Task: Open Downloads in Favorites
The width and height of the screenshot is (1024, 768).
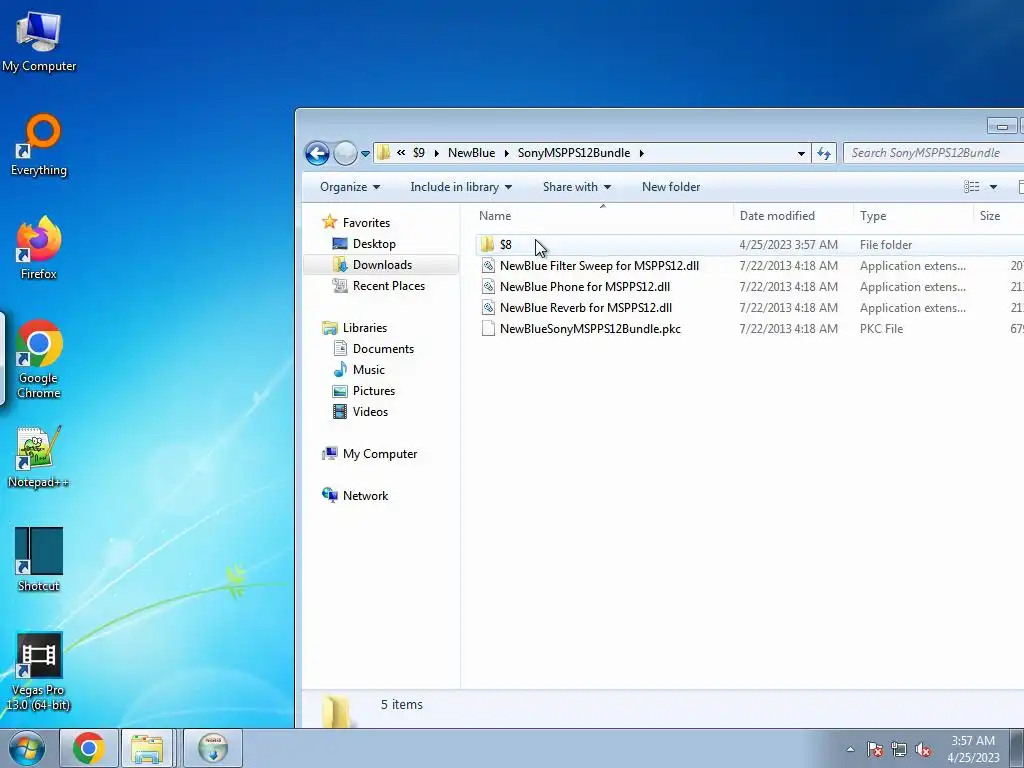Action: click(x=382, y=264)
